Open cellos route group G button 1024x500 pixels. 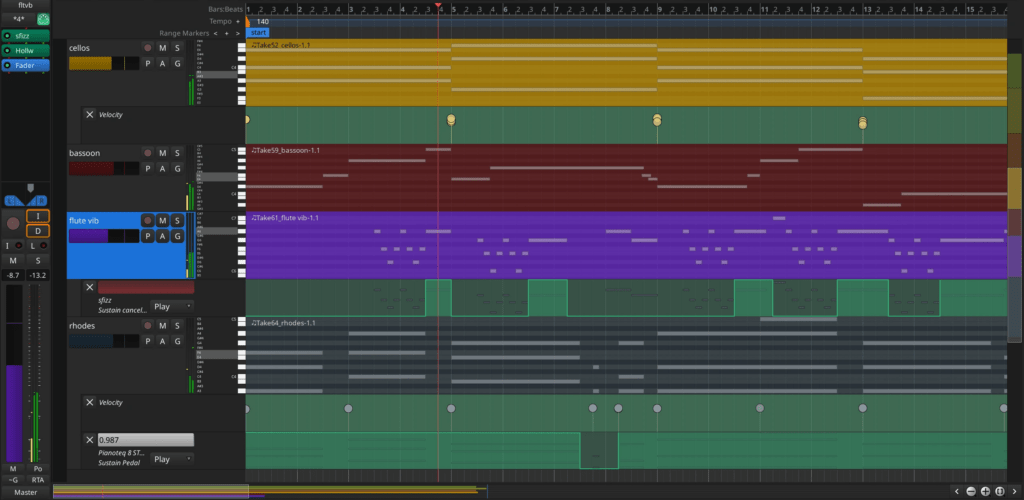point(177,63)
